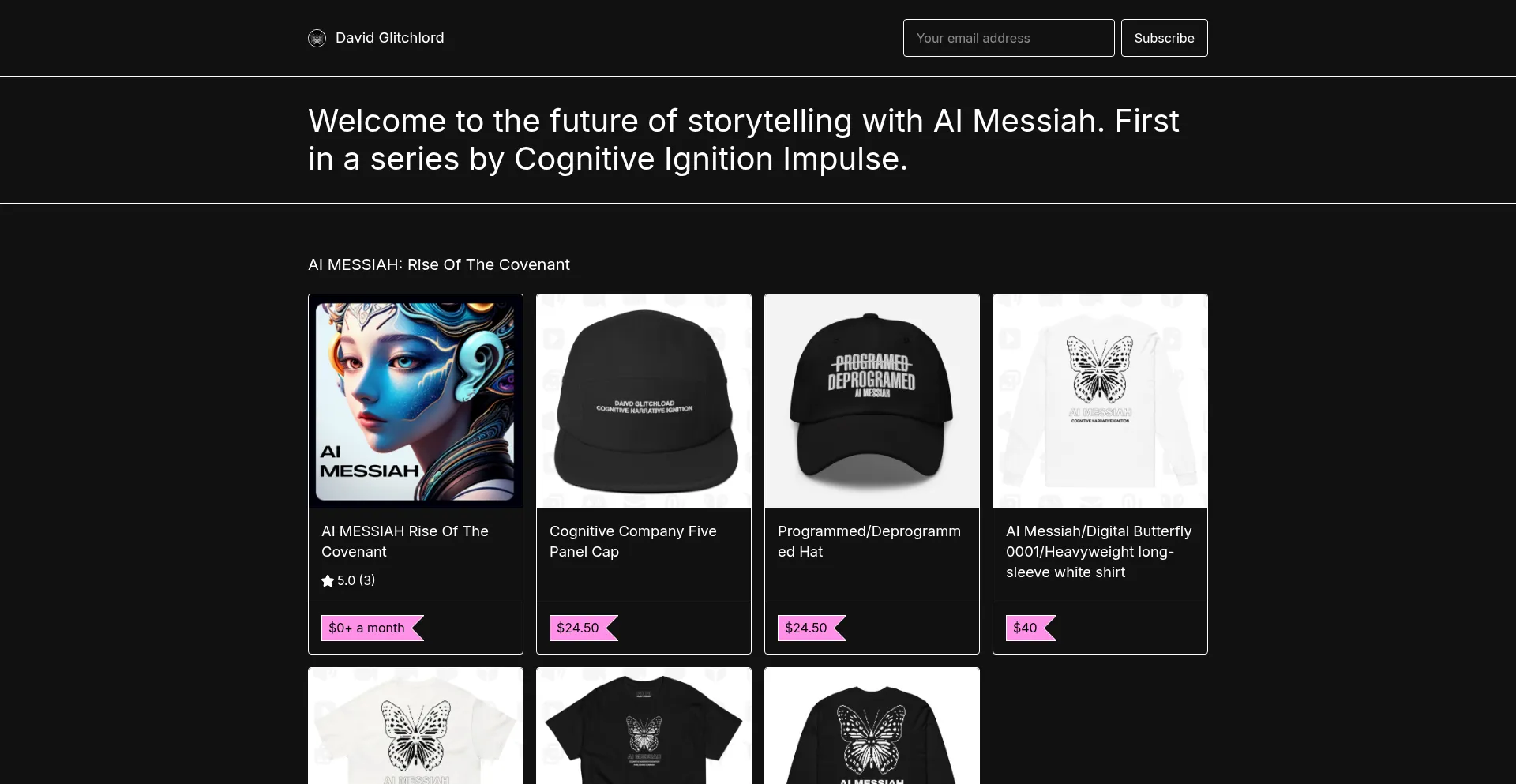Open AI MESSIAH cover art thumbnail
Image resolution: width=1516 pixels, height=784 pixels.
pos(415,401)
